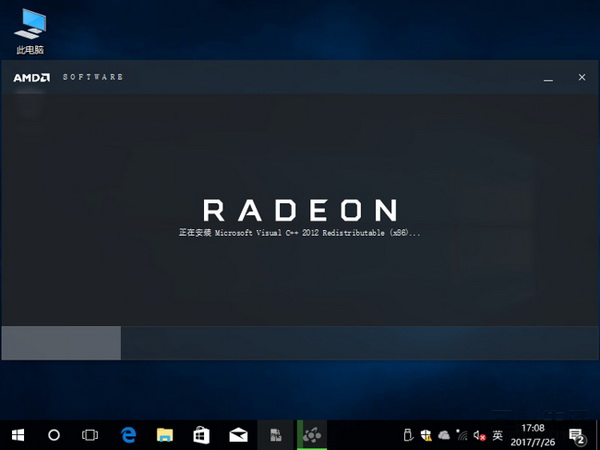
Task: Open Task View on the taskbar
Action: [90, 435]
